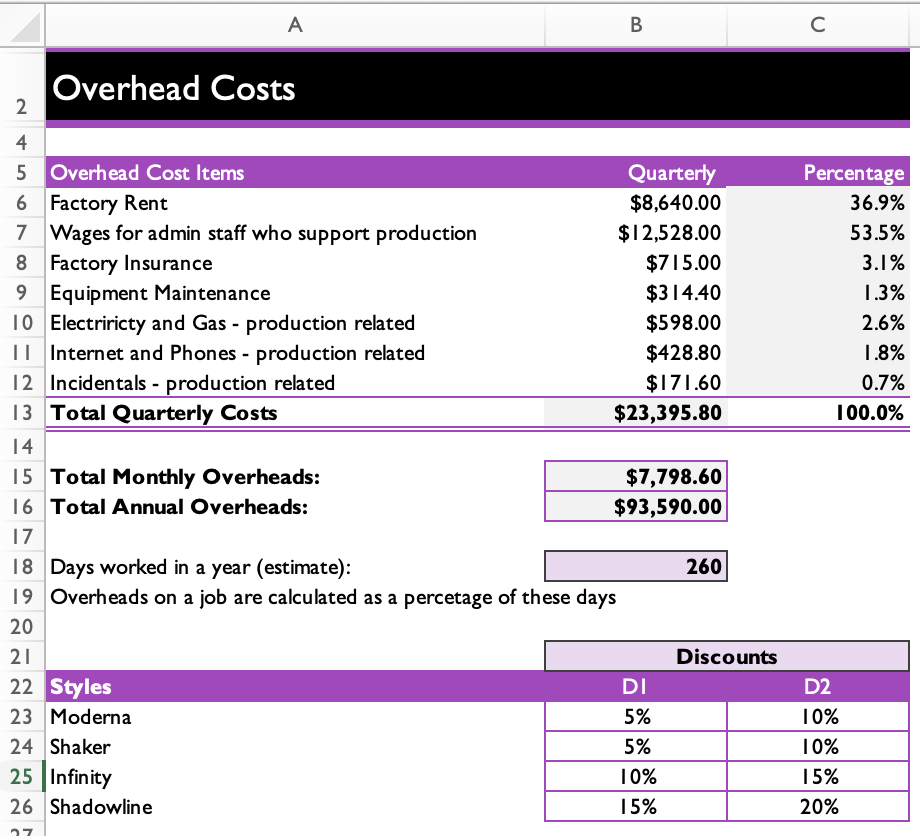Select the $314.40 cell

click(x=636, y=293)
